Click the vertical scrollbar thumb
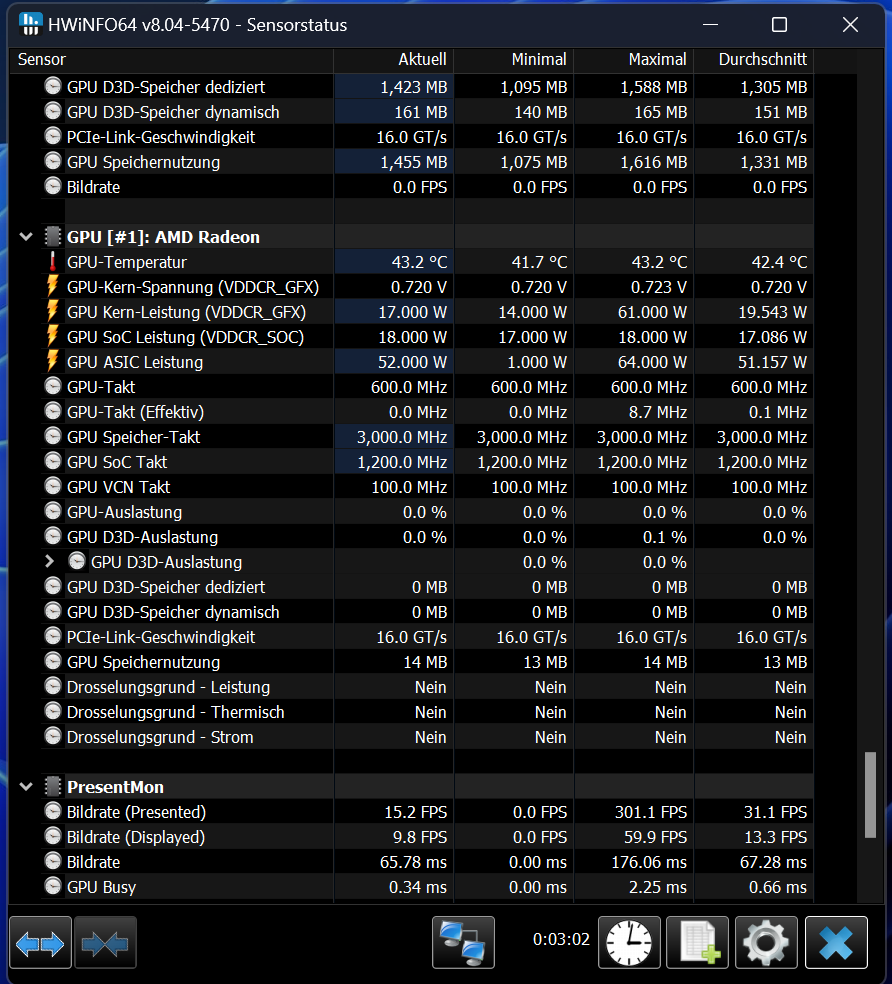This screenshot has height=984, width=892. coord(870,794)
